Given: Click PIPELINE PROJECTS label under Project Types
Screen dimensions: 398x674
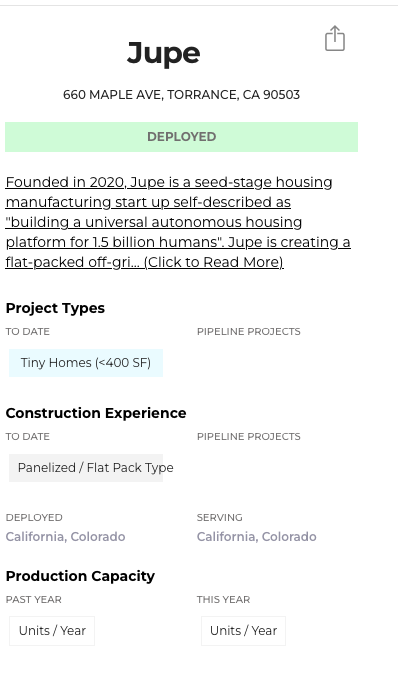Looking at the screenshot, I should pyautogui.click(x=248, y=331).
